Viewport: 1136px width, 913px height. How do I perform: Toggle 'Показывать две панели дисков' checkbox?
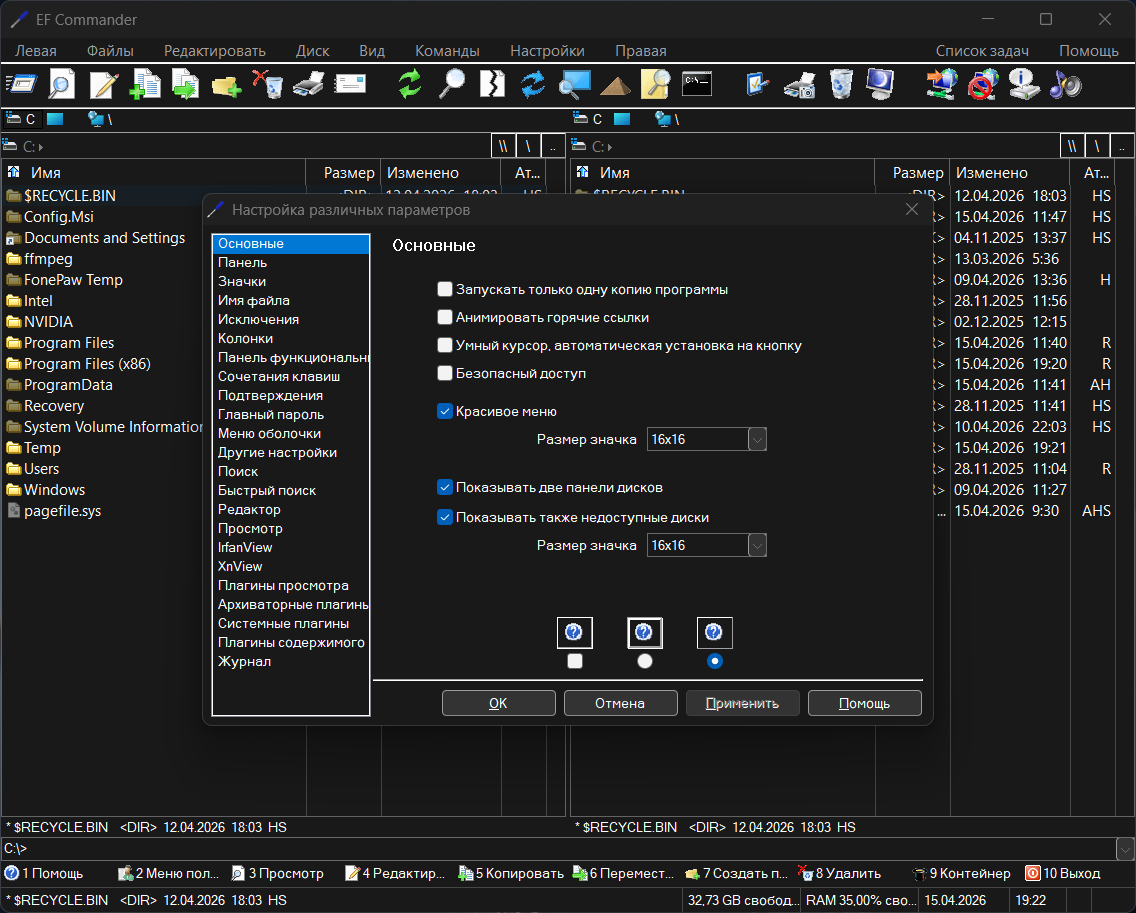tap(445, 488)
